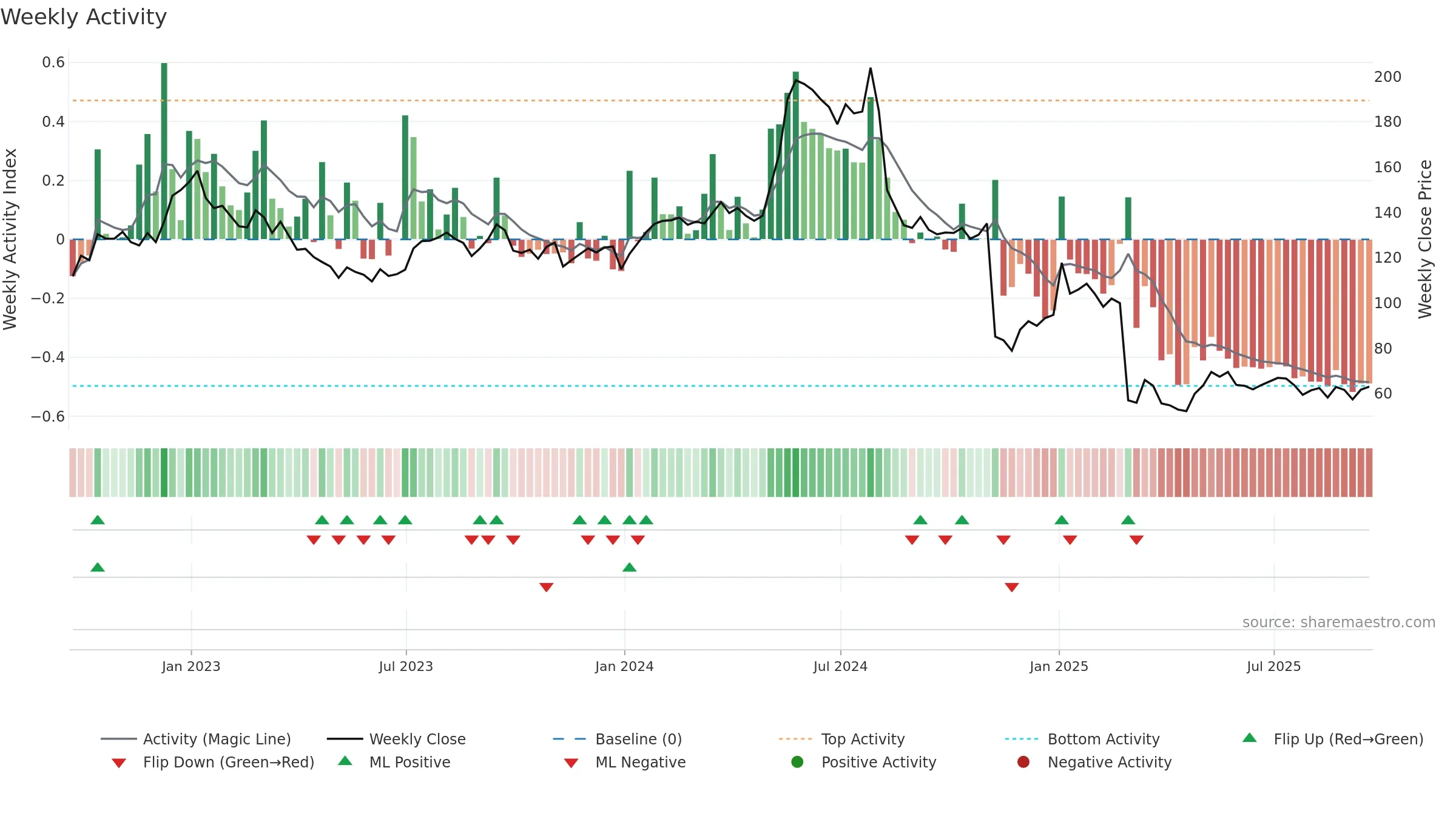Click Negative Activity red circle icon
Viewport: 1456px width, 819px height.
pyautogui.click(x=1023, y=762)
